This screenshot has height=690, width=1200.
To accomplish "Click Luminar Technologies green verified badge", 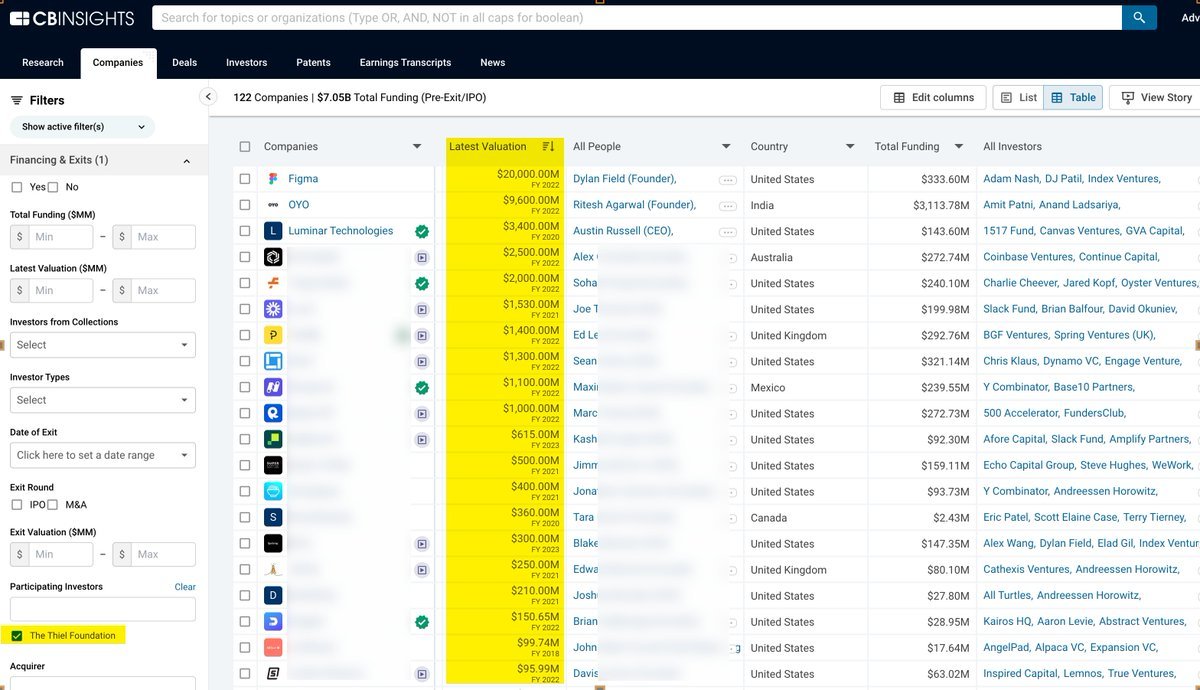I will point(422,231).
